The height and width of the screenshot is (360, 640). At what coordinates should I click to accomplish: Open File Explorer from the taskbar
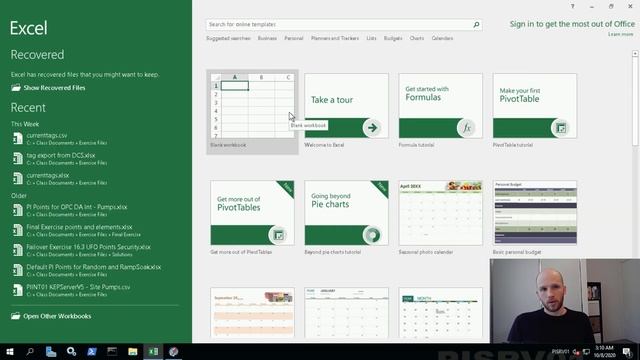coord(133,351)
